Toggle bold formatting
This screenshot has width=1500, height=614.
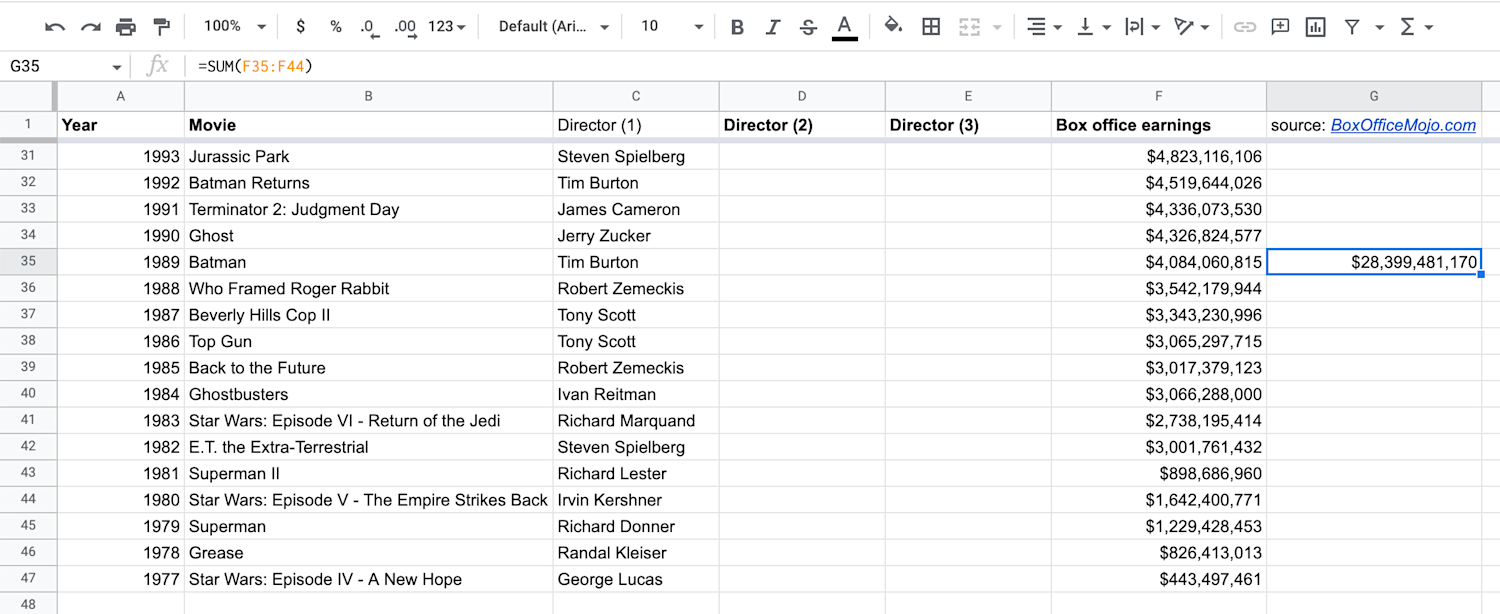pos(737,27)
